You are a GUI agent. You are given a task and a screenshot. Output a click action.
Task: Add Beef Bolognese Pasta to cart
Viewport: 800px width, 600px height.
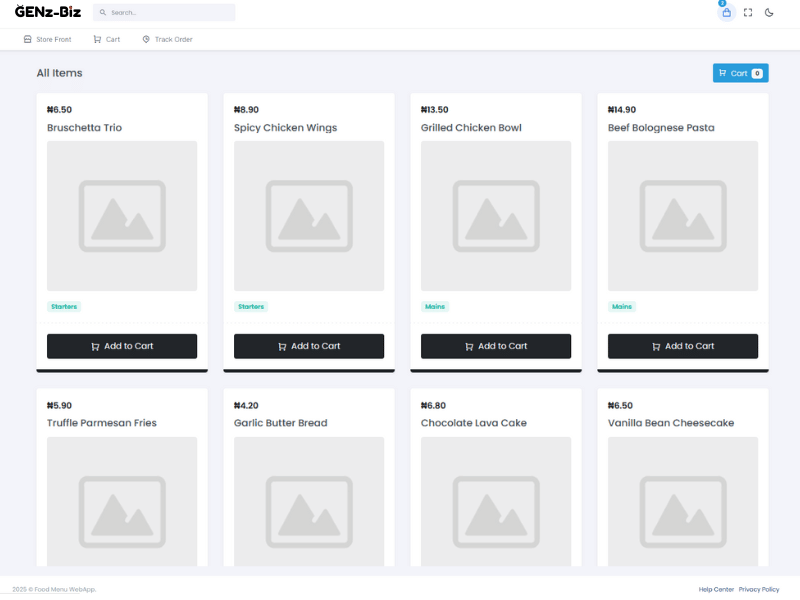point(683,346)
